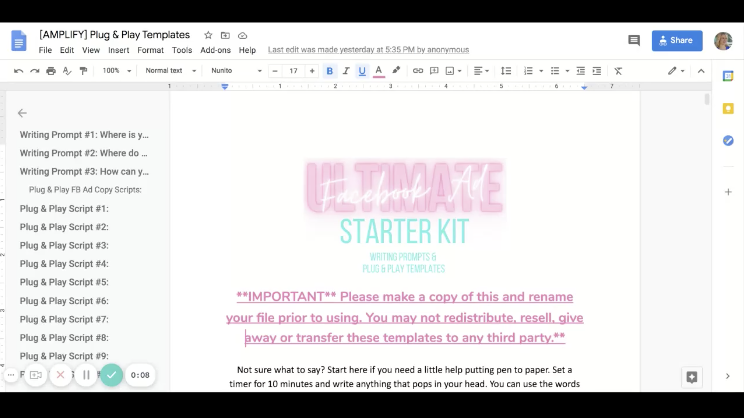This screenshot has height=418, width=750.
Task: Open the Add-ons menu
Action: tap(215, 50)
